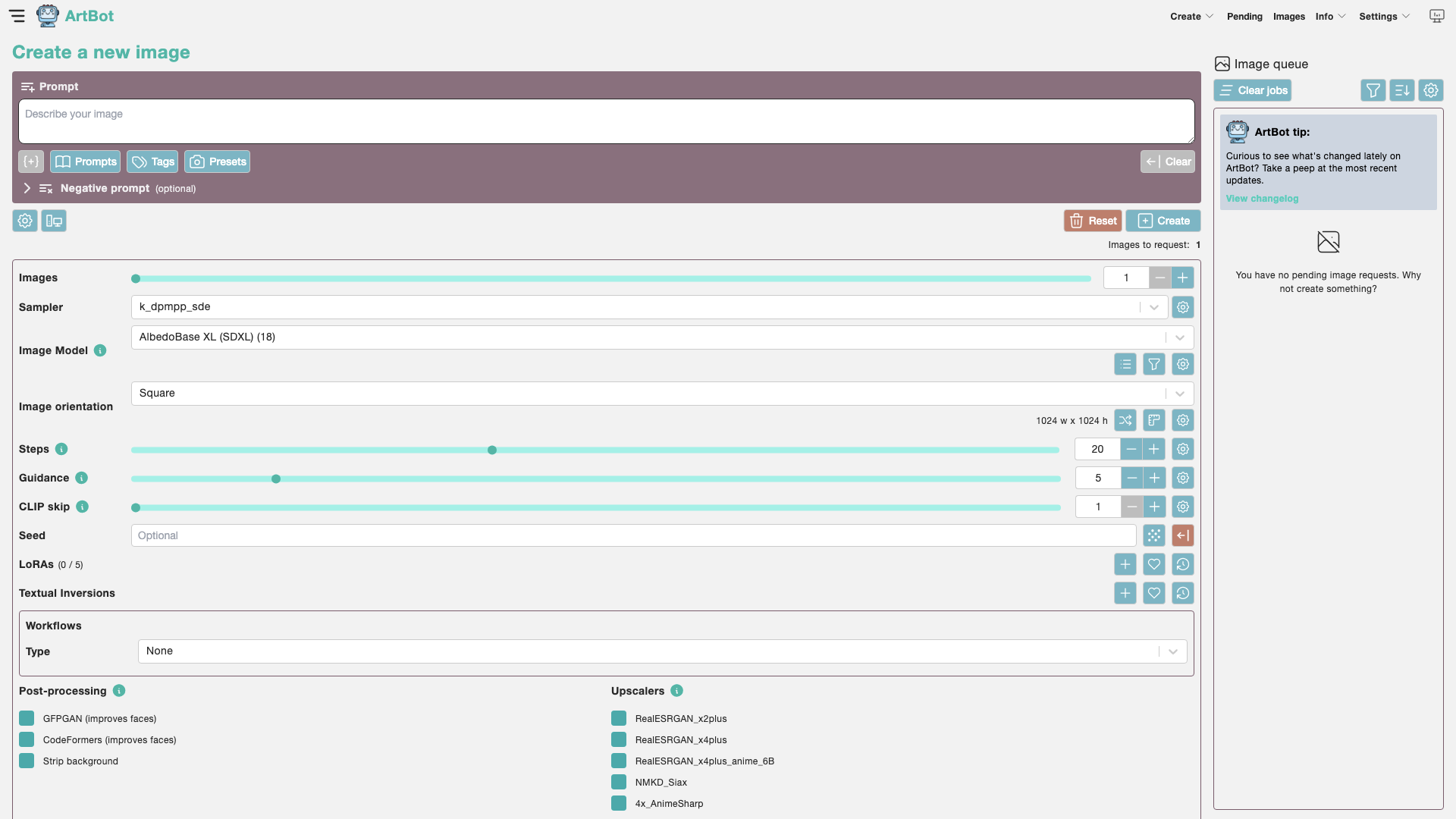Open the View changelog link

pyautogui.click(x=1262, y=199)
